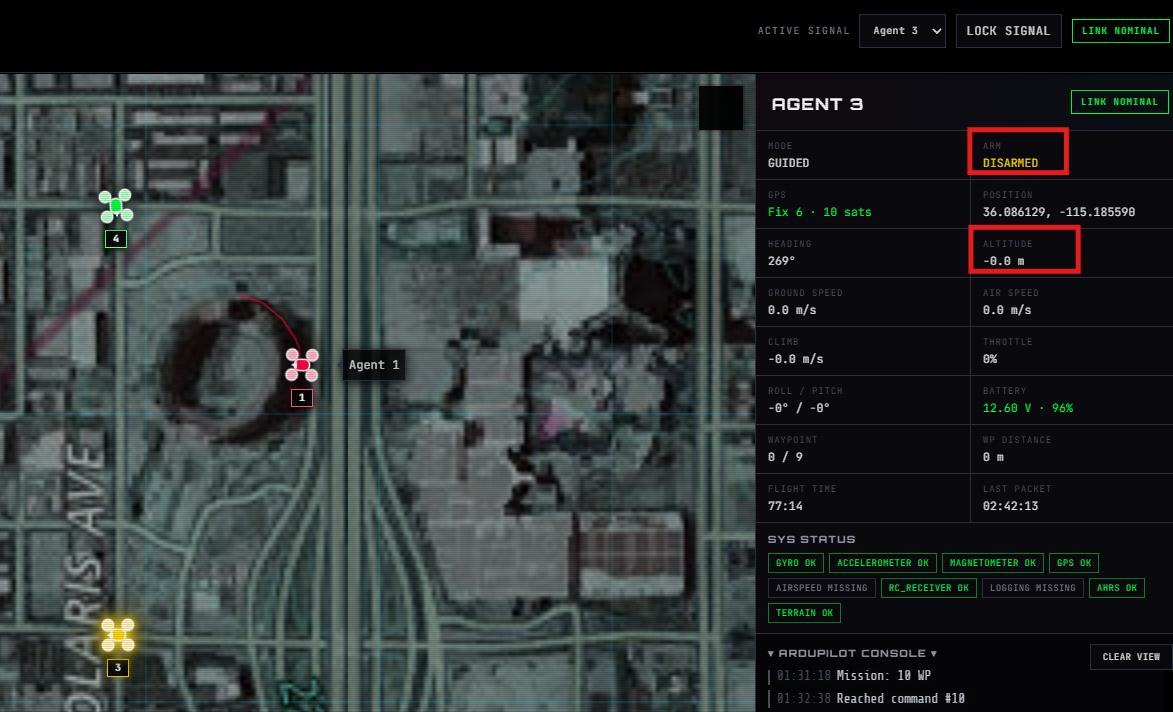The height and width of the screenshot is (712, 1173).
Task: Click the DISARMED arm status value
Action: point(1010,163)
